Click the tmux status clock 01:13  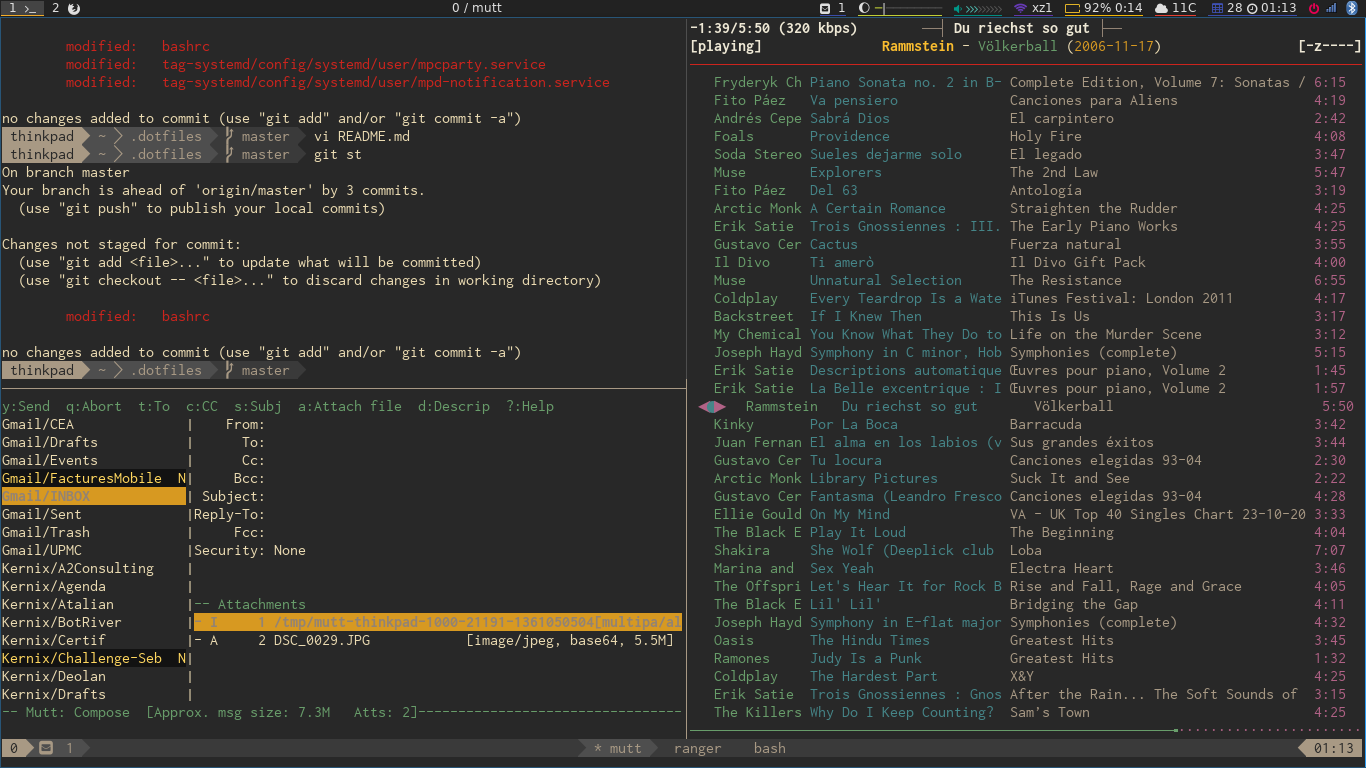point(1333,748)
